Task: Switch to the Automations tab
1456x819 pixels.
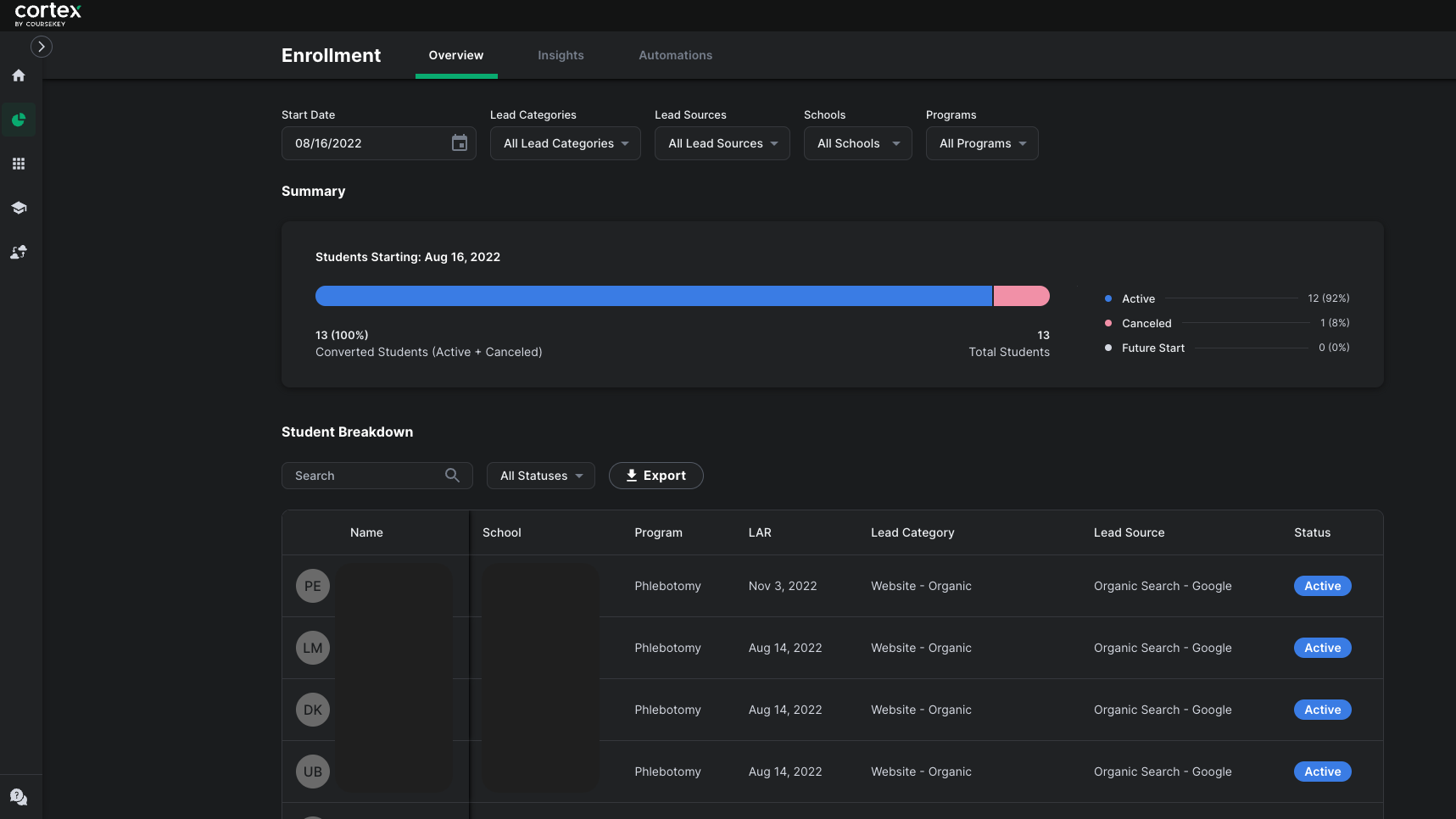Action: (x=676, y=55)
